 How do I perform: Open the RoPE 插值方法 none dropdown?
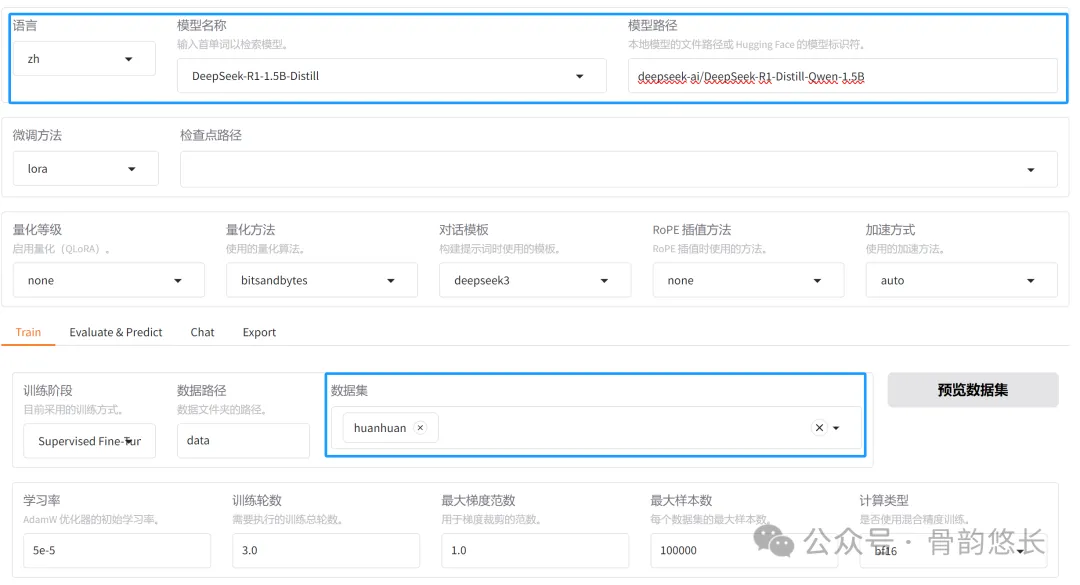[x=748, y=280]
